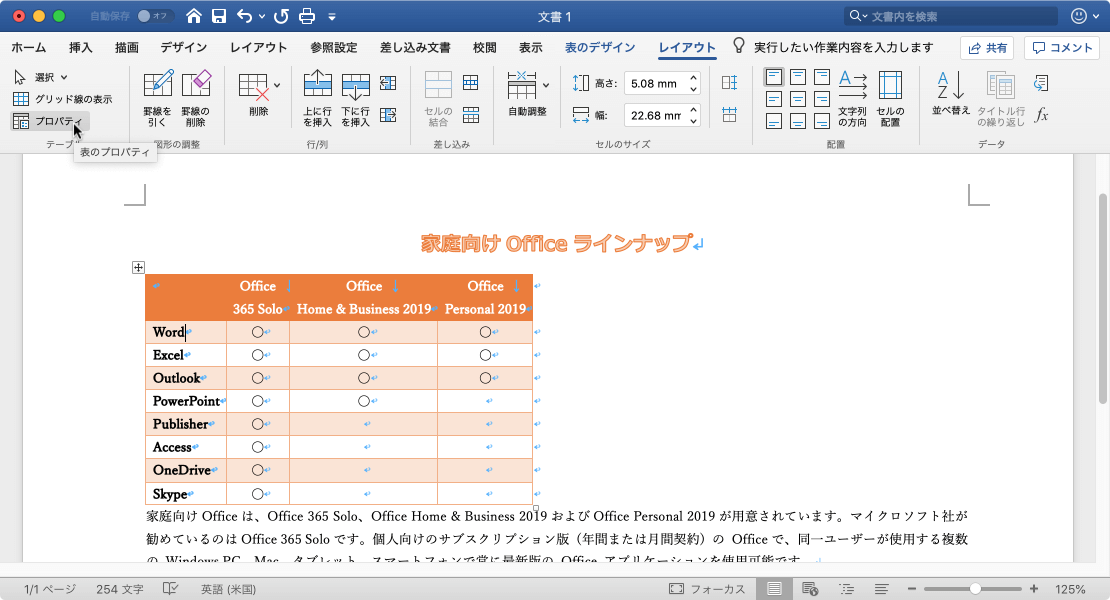Click language 英語 (米国) in status bar
This screenshot has width=1110, height=600.
click(x=228, y=589)
